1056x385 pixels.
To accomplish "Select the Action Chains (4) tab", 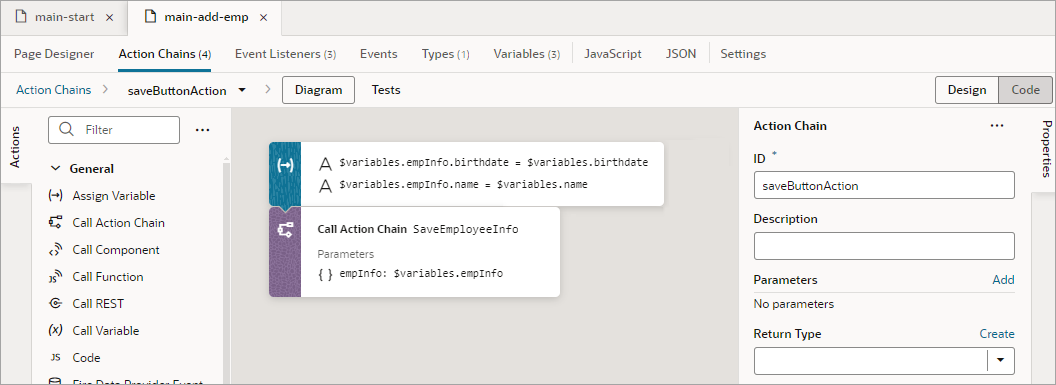I will click(165, 54).
